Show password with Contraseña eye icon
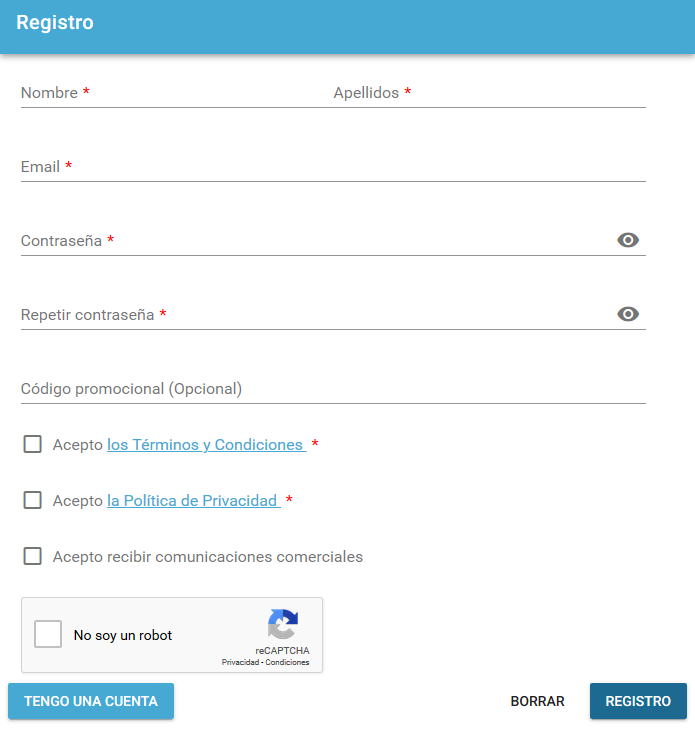The height and width of the screenshot is (729, 695). [x=628, y=240]
